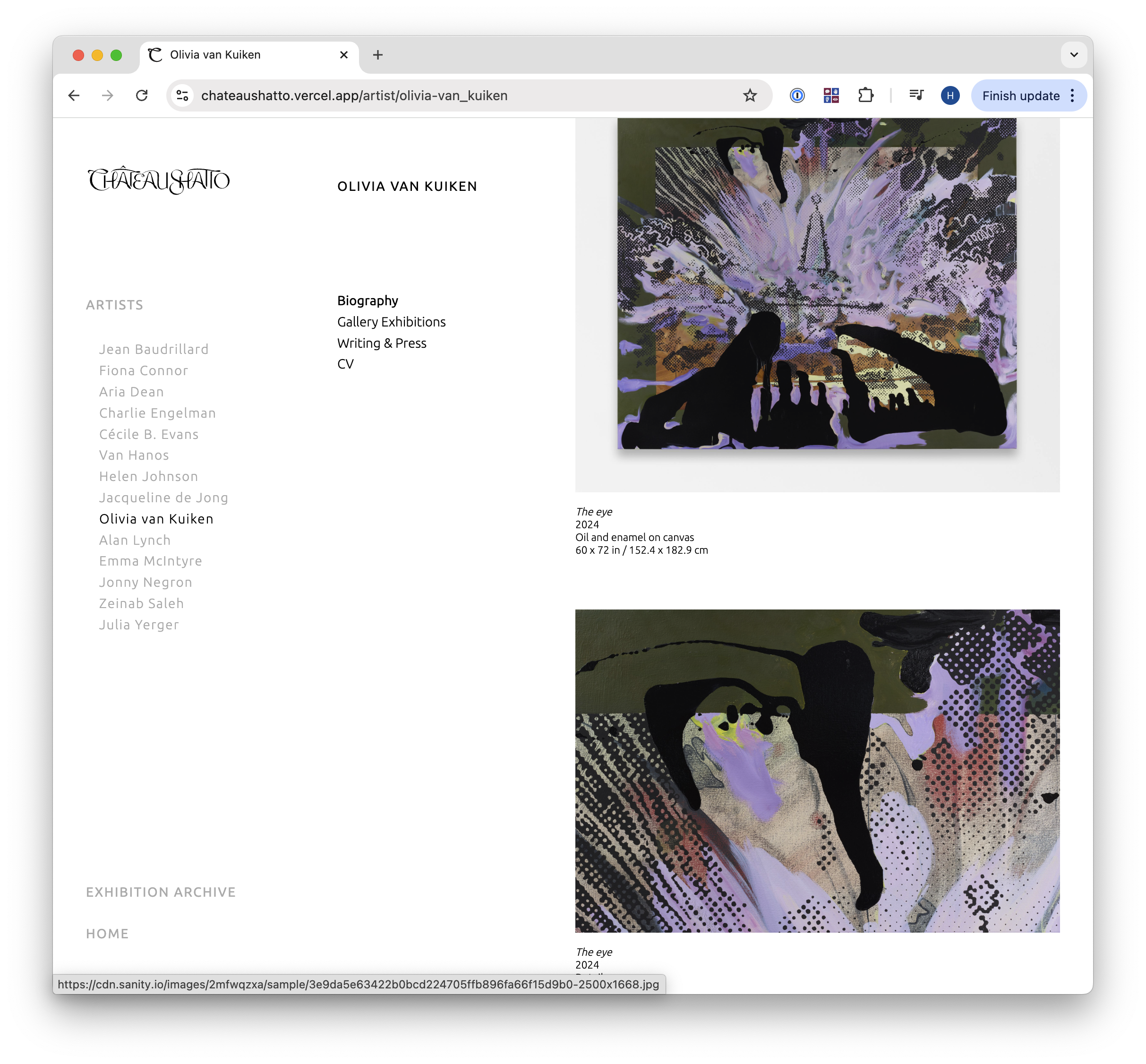Screen dimensions: 1146x1064
Task: Close the Olivia van Kuiken tab
Action: 343,55
